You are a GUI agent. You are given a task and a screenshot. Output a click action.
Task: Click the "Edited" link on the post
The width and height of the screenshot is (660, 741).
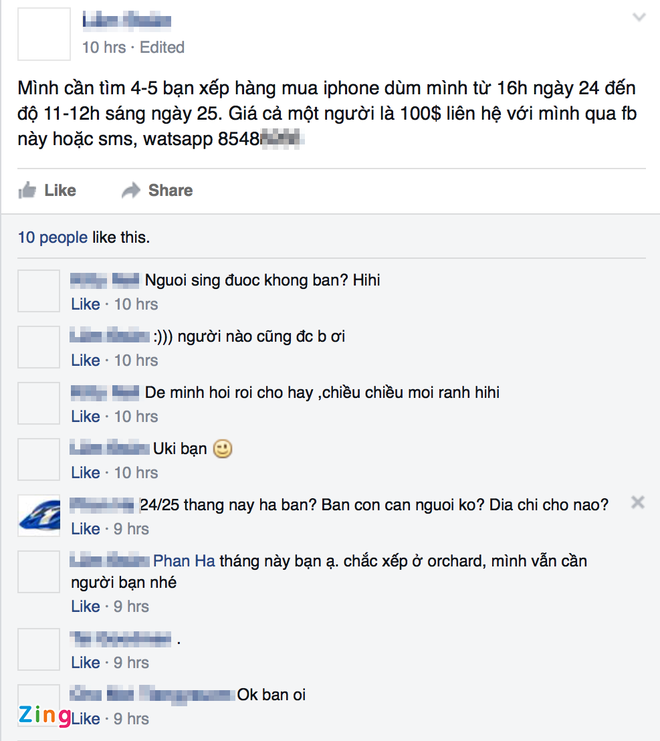tap(162, 47)
